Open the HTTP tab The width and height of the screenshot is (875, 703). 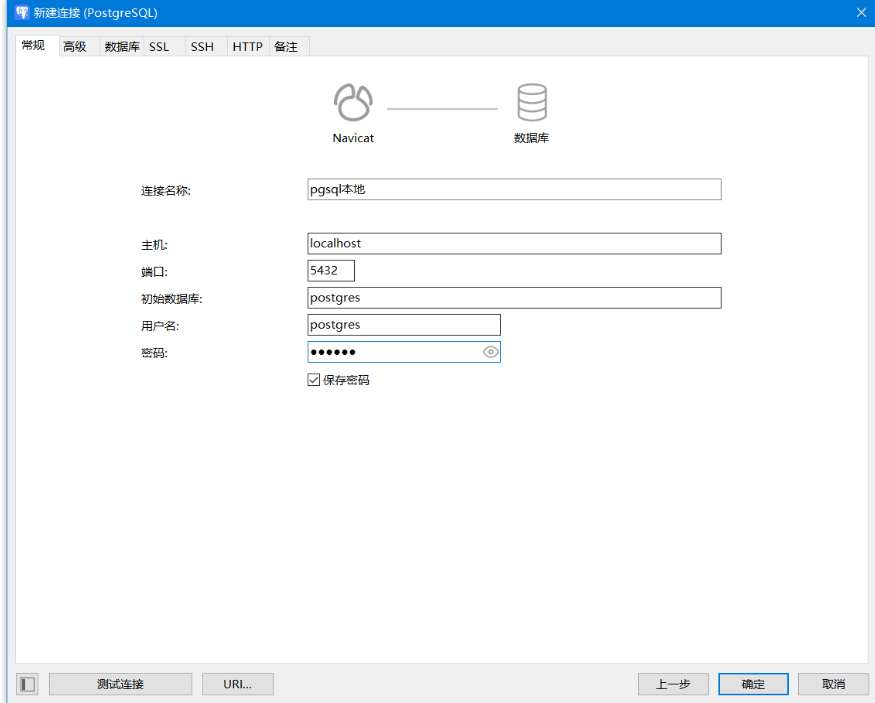pos(247,47)
